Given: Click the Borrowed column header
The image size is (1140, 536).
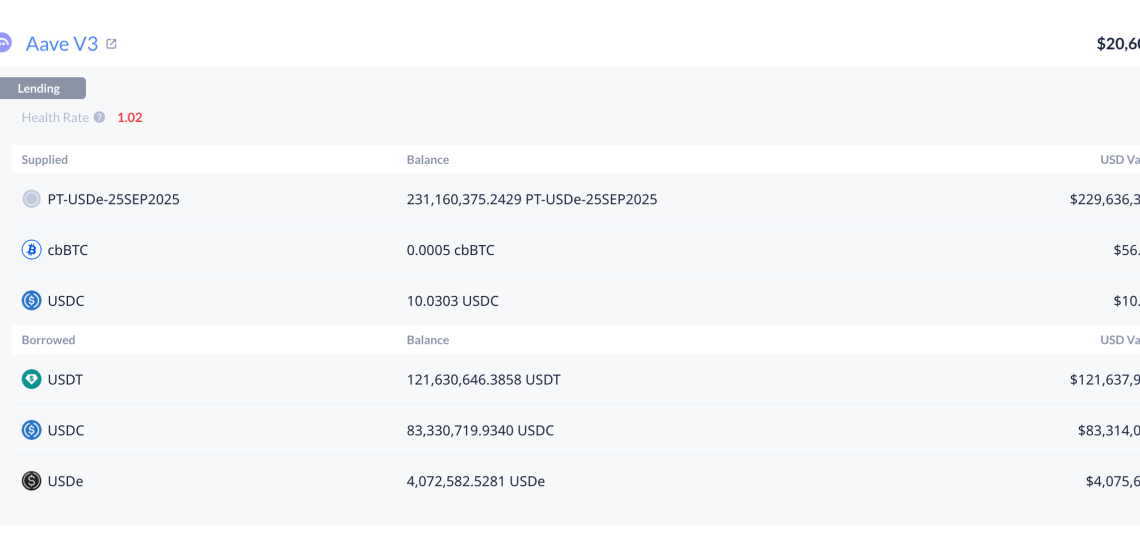Looking at the screenshot, I should point(49,340).
